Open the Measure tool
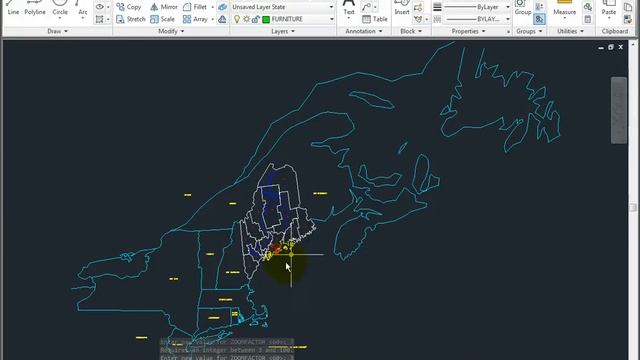Viewport: 640px width, 360px height. [564, 8]
